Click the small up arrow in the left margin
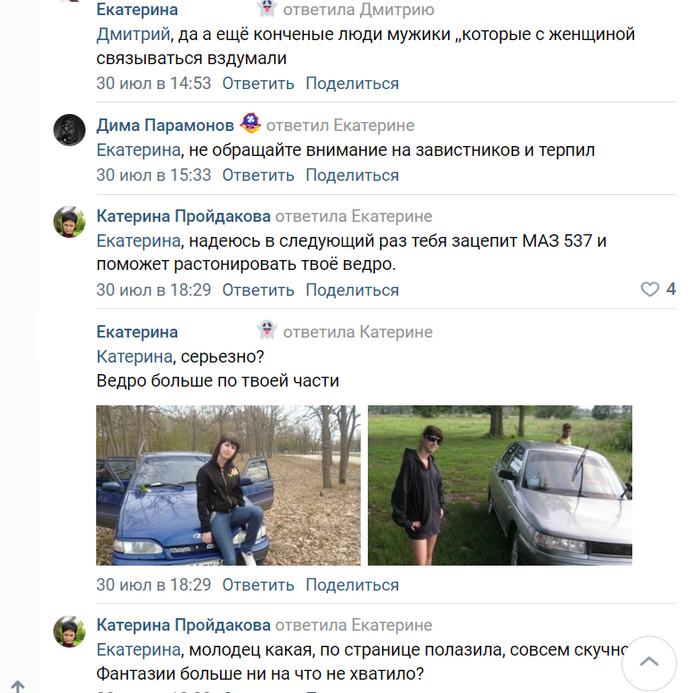This screenshot has height=693, width=700. pos(18,686)
